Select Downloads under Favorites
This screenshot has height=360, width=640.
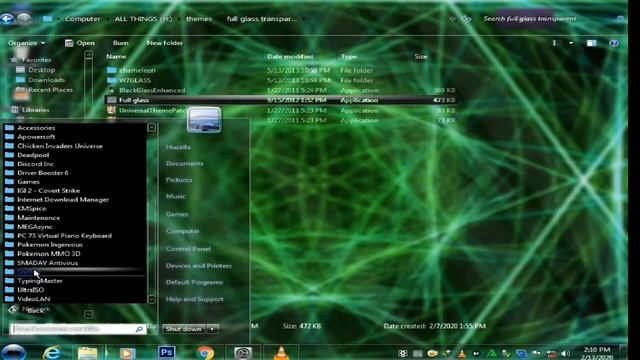tap(46, 80)
